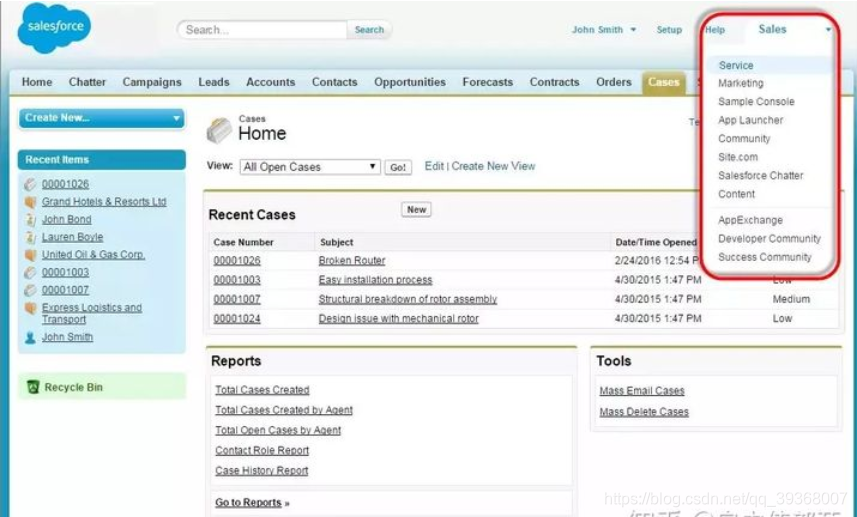Open the Broken Router case subject
The width and height of the screenshot is (857, 517).
pos(352,261)
